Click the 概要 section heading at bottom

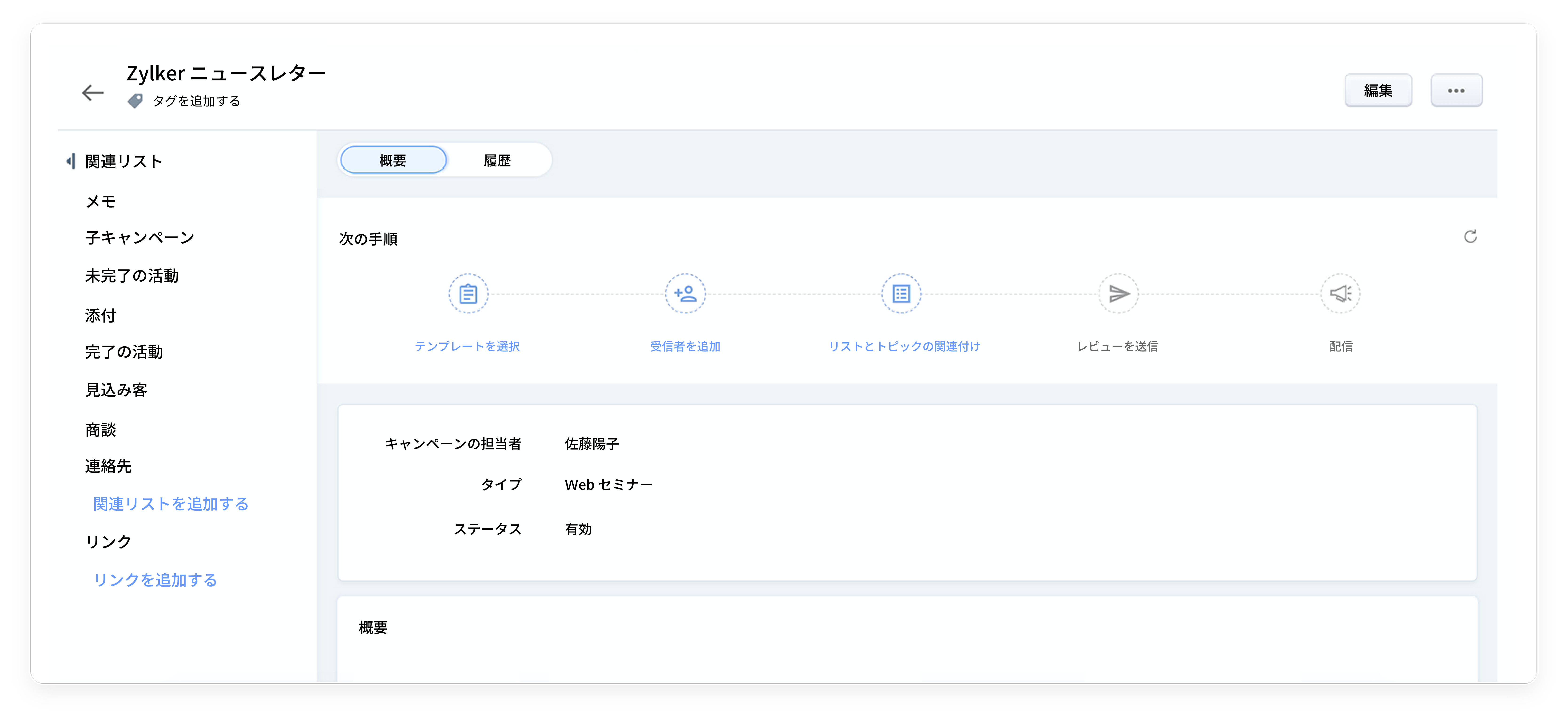(373, 628)
